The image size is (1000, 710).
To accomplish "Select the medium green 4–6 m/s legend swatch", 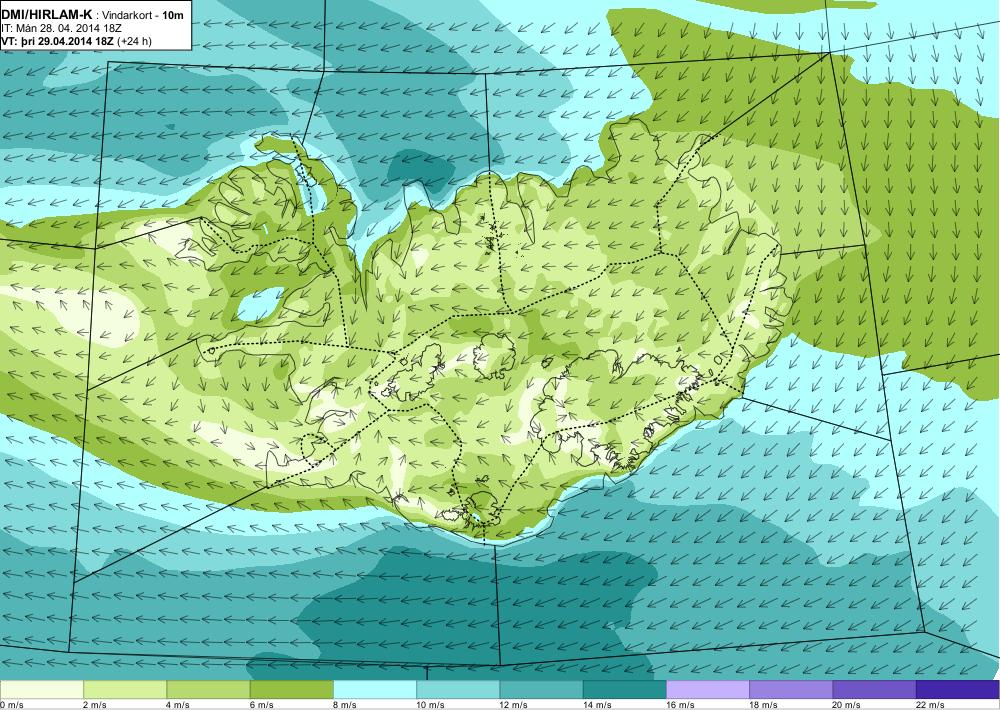I will [209, 690].
